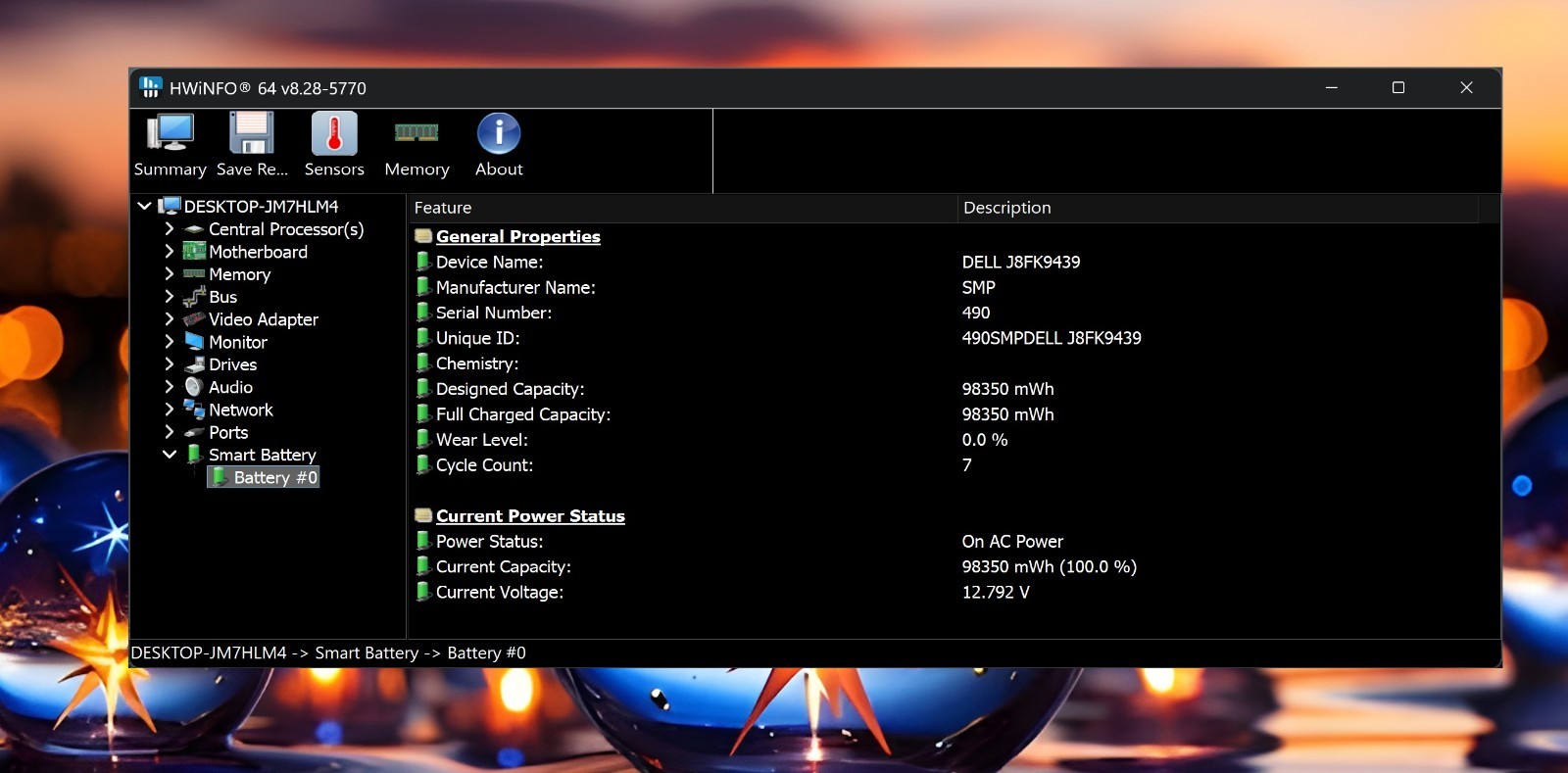Expand the Video Adapter node
Image resolution: width=1568 pixels, height=773 pixels.
[169, 318]
